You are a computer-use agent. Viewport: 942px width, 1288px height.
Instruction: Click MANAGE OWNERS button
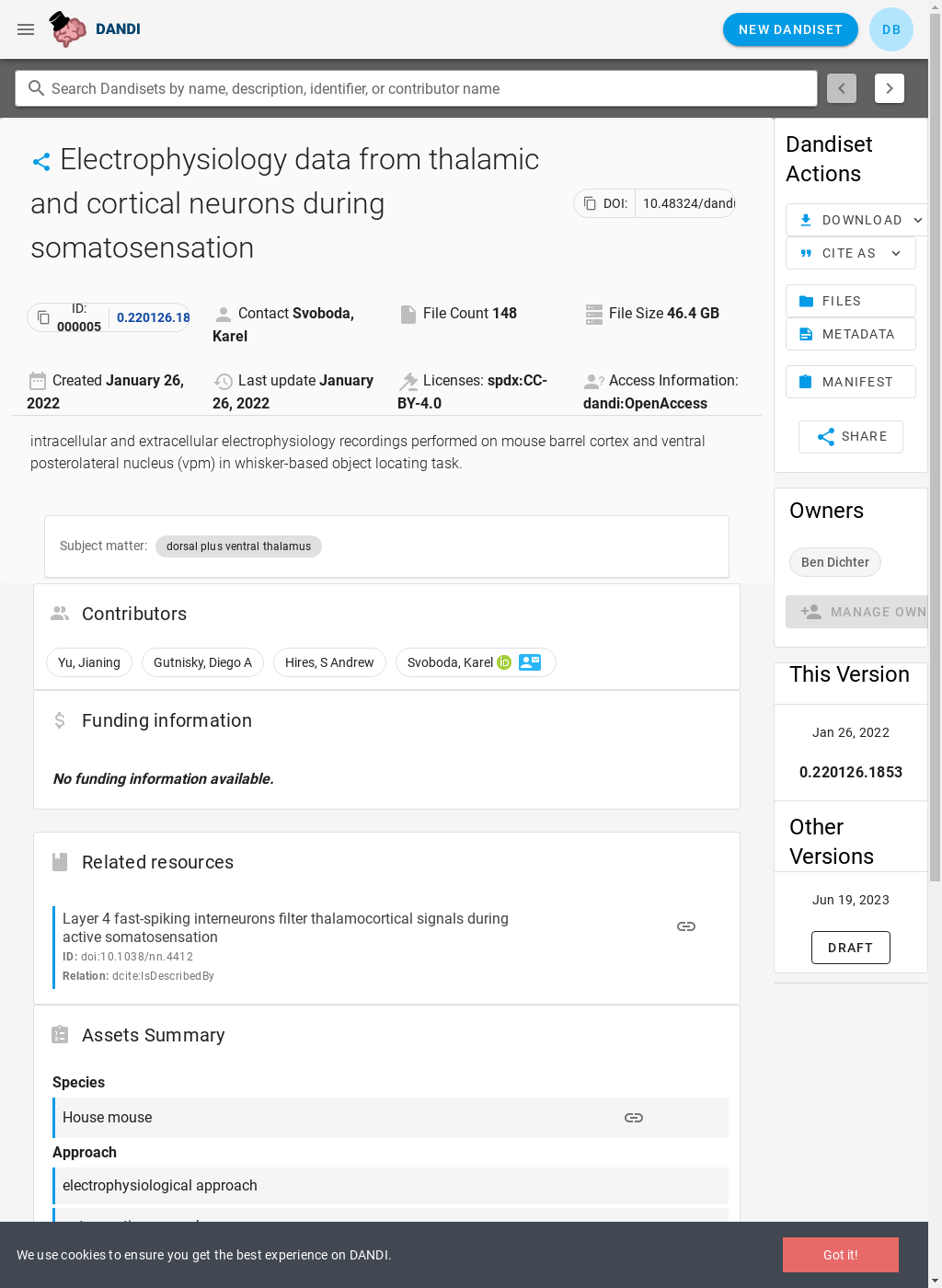click(856, 612)
